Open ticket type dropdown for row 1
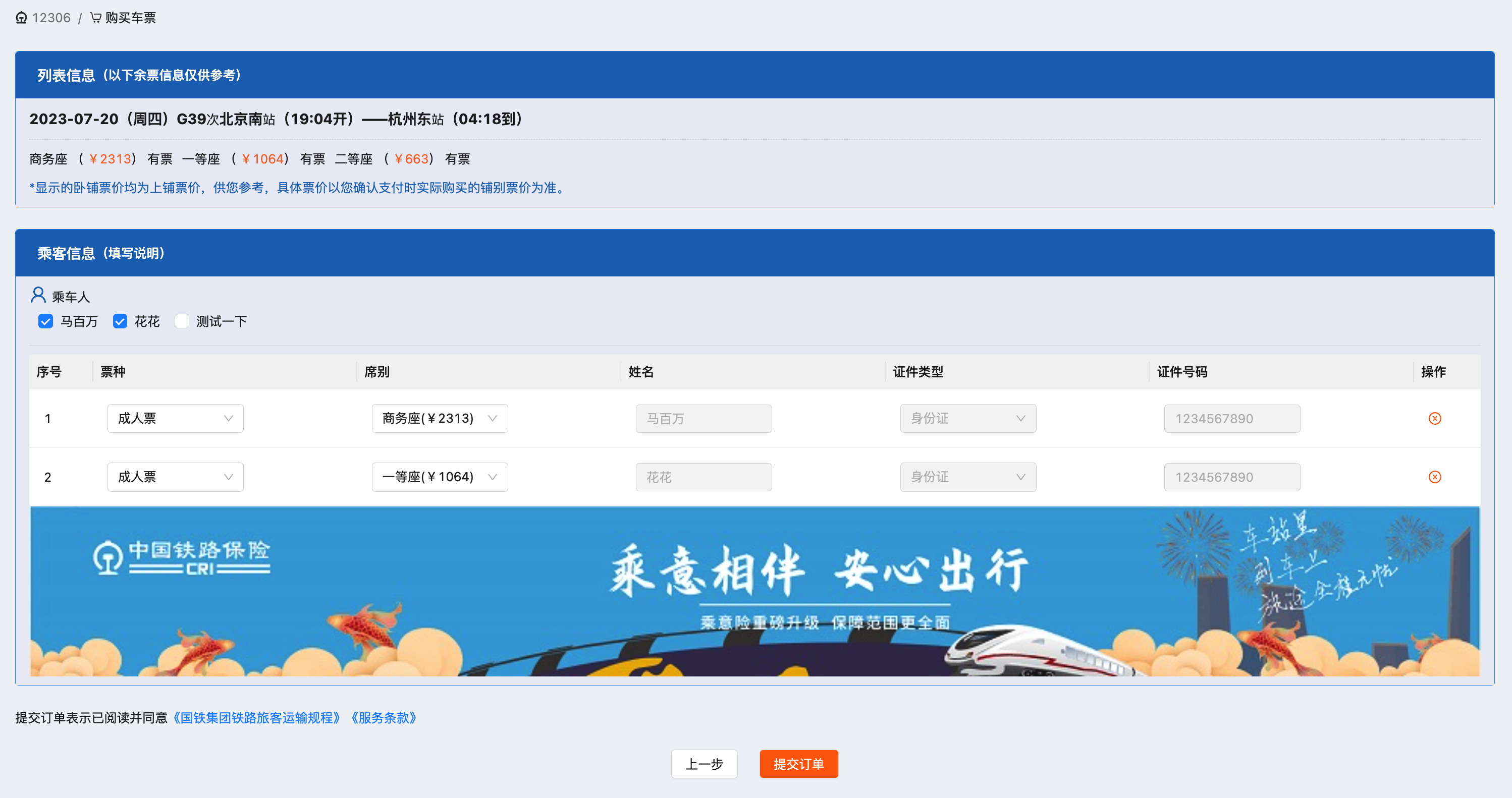The width and height of the screenshot is (1512, 798). click(175, 418)
